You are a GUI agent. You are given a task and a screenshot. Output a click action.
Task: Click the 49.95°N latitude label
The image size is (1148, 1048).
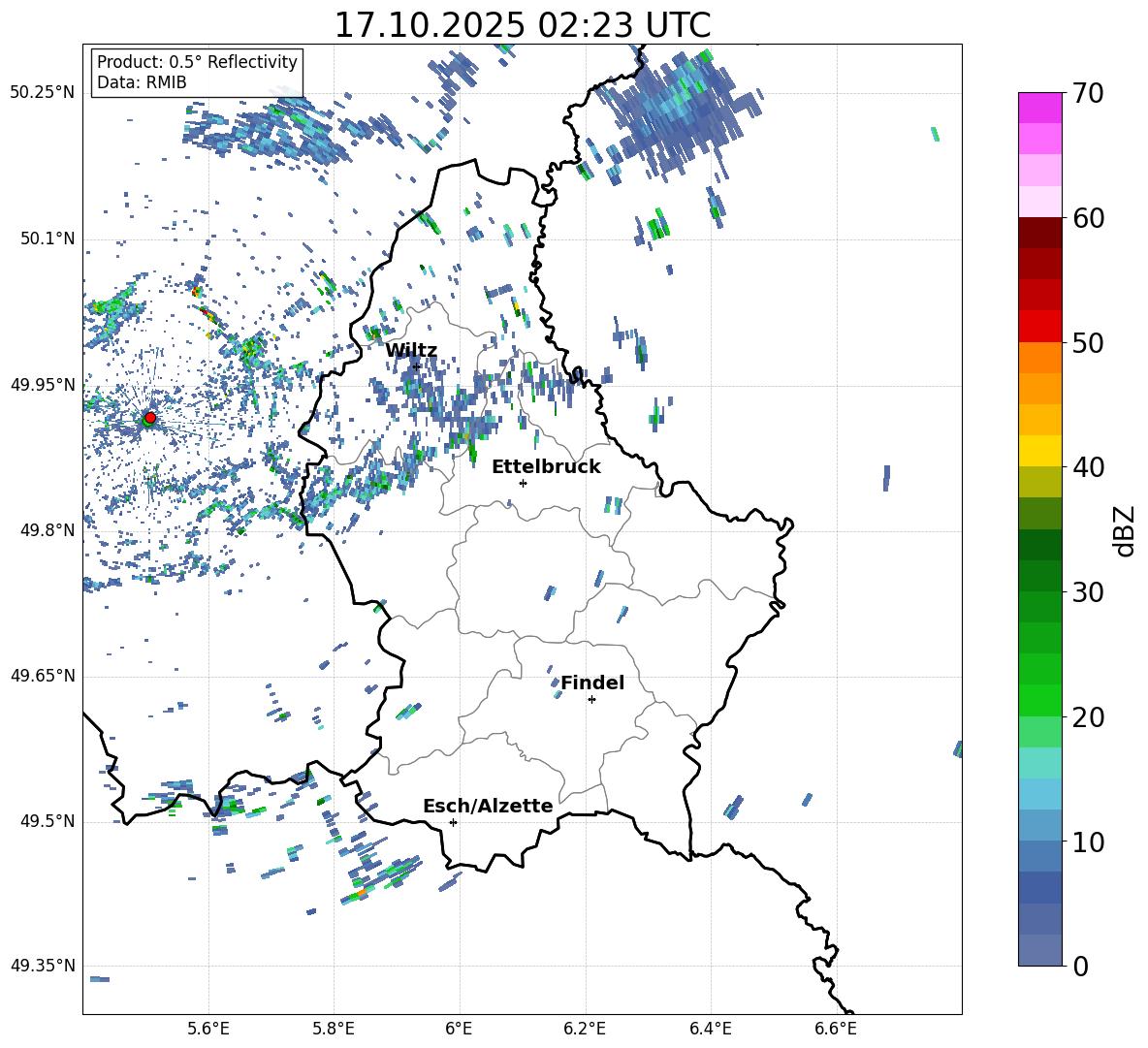(43, 384)
